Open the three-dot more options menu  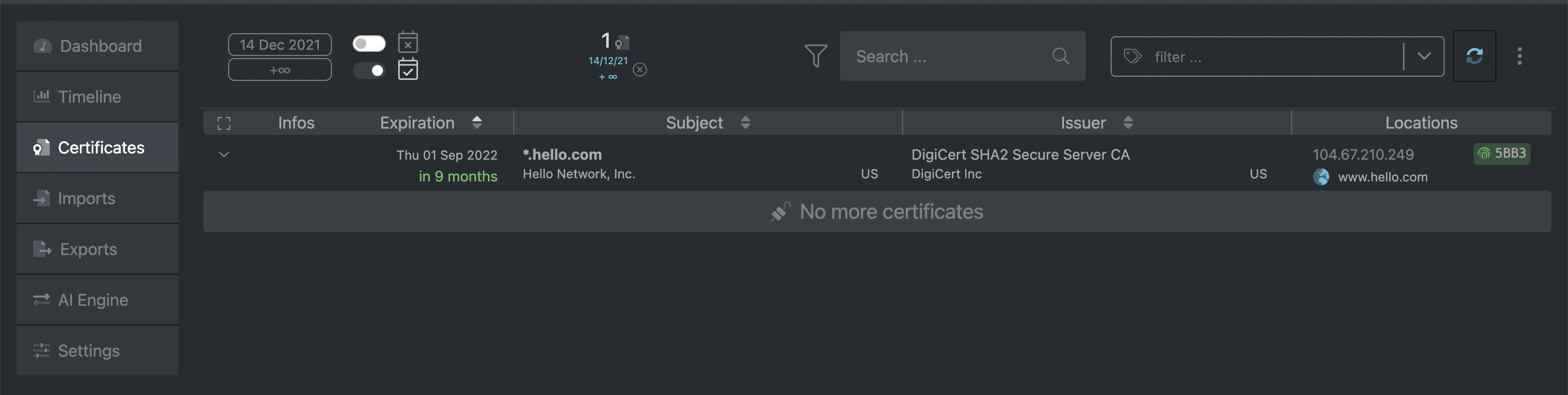click(x=1519, y=56)
